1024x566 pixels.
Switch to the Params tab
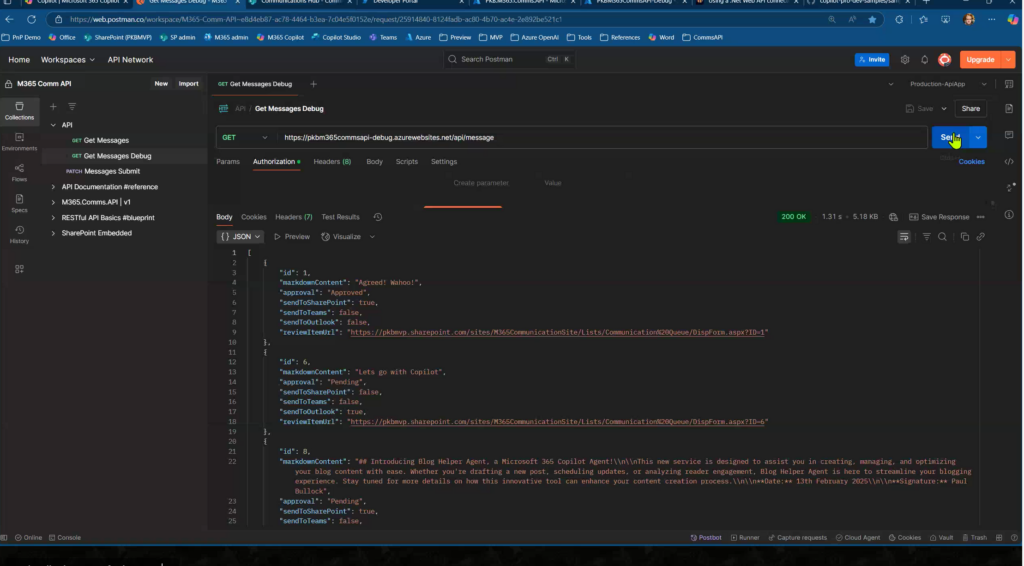pyautogui.click(x=228, y=162)
